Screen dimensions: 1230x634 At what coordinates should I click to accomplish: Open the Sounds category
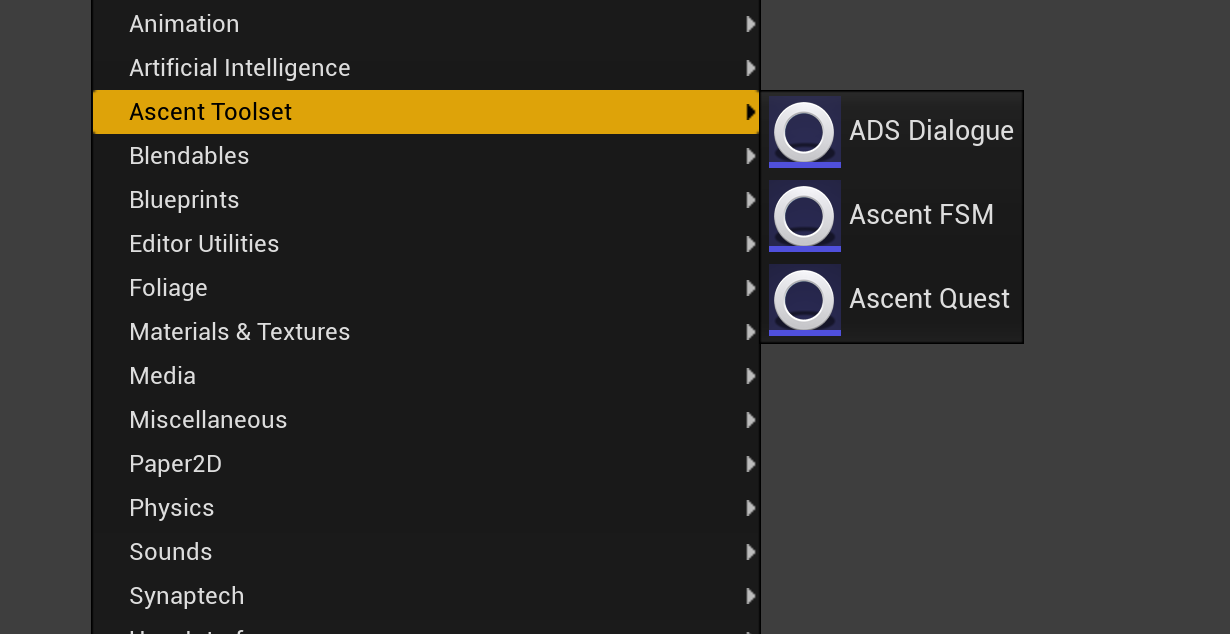[x=170, y=552]
